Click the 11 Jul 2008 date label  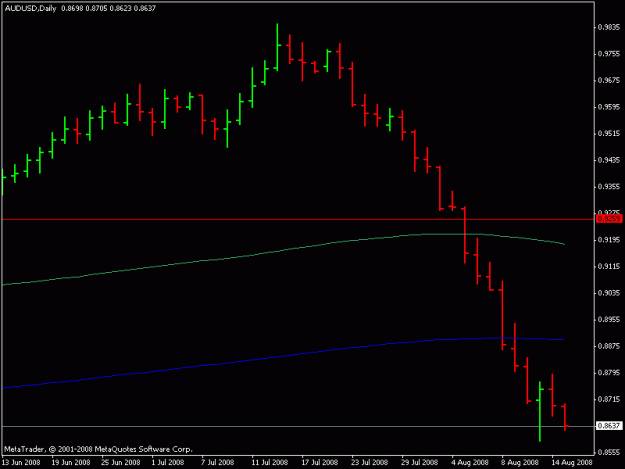270,463
